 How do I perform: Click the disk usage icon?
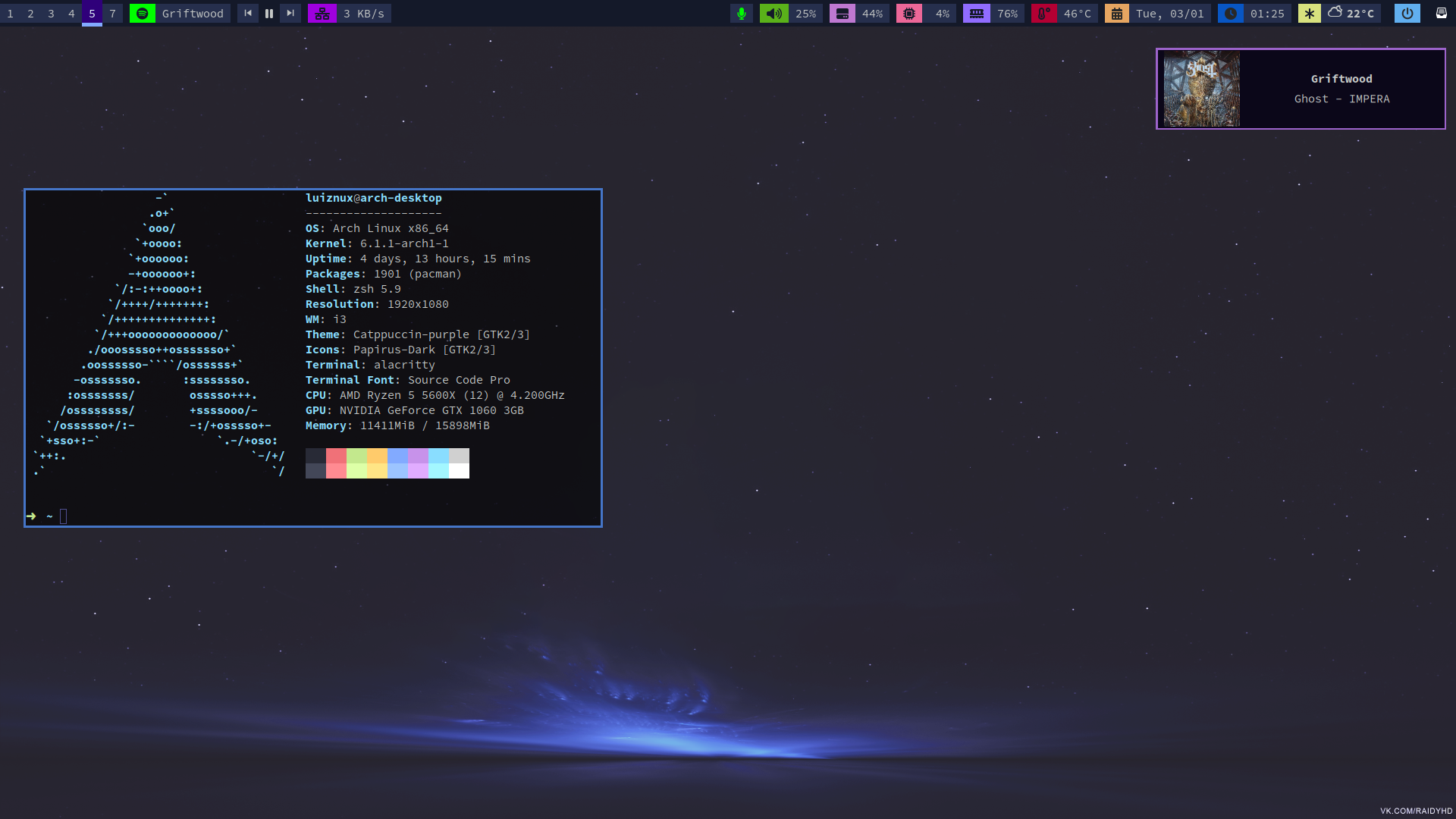click(843, 14)
